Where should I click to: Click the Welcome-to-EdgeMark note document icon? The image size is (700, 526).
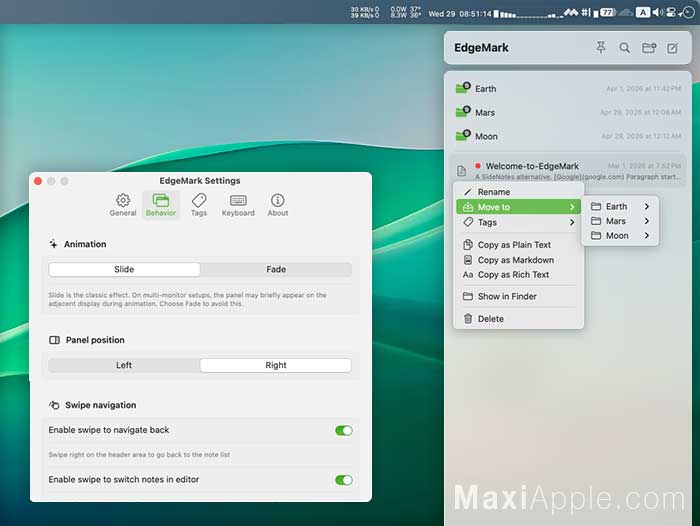click(x=462, y=171)
